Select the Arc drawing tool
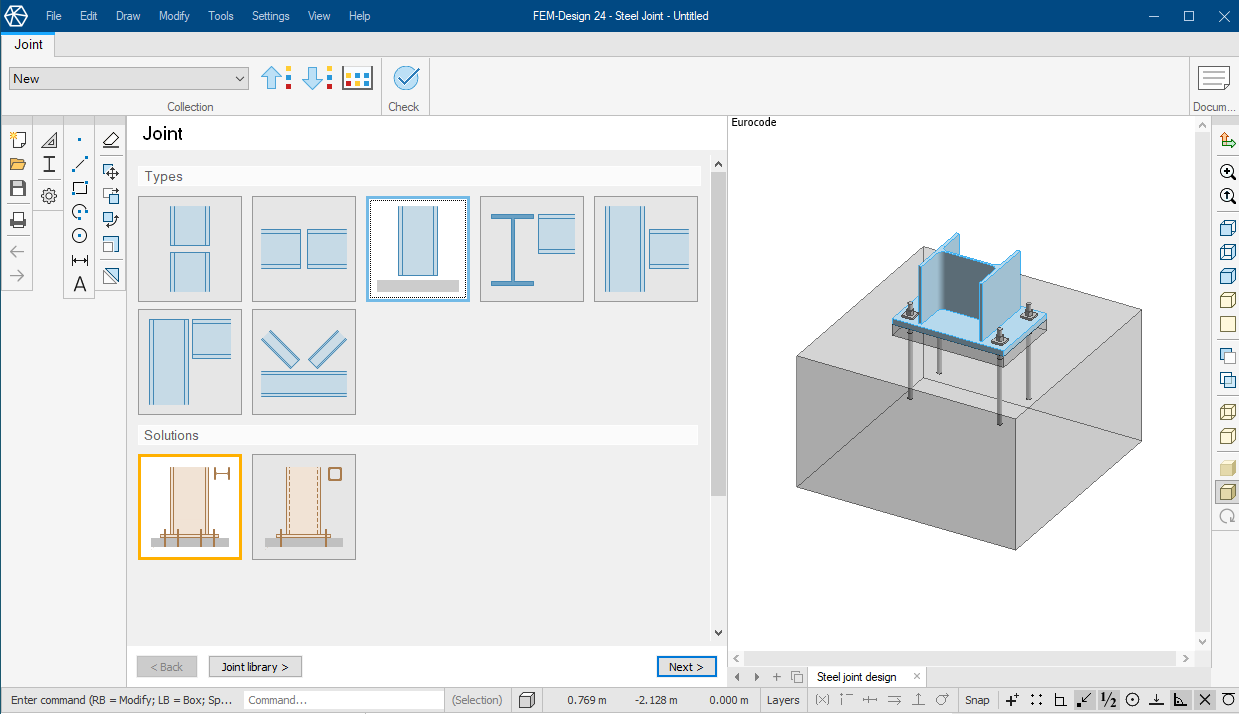The height and width of the screenshot is (714, 1239). [80, 212]
